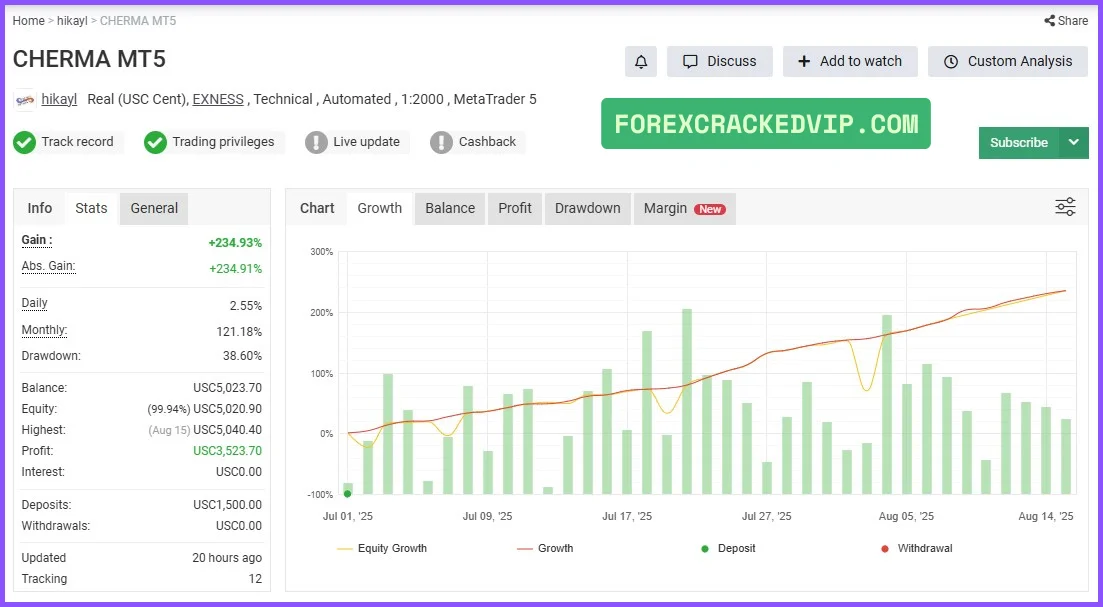Click the Live update badge label
This screenshot has height=607, width=1103.
[366, 142]
